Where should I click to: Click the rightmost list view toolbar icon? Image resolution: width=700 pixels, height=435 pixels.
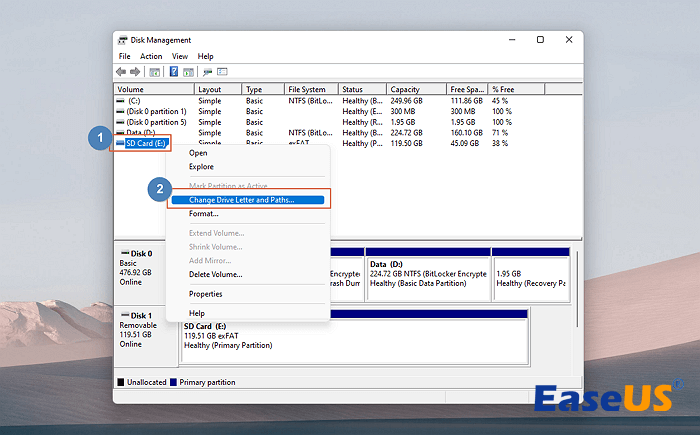click(222, 72)
